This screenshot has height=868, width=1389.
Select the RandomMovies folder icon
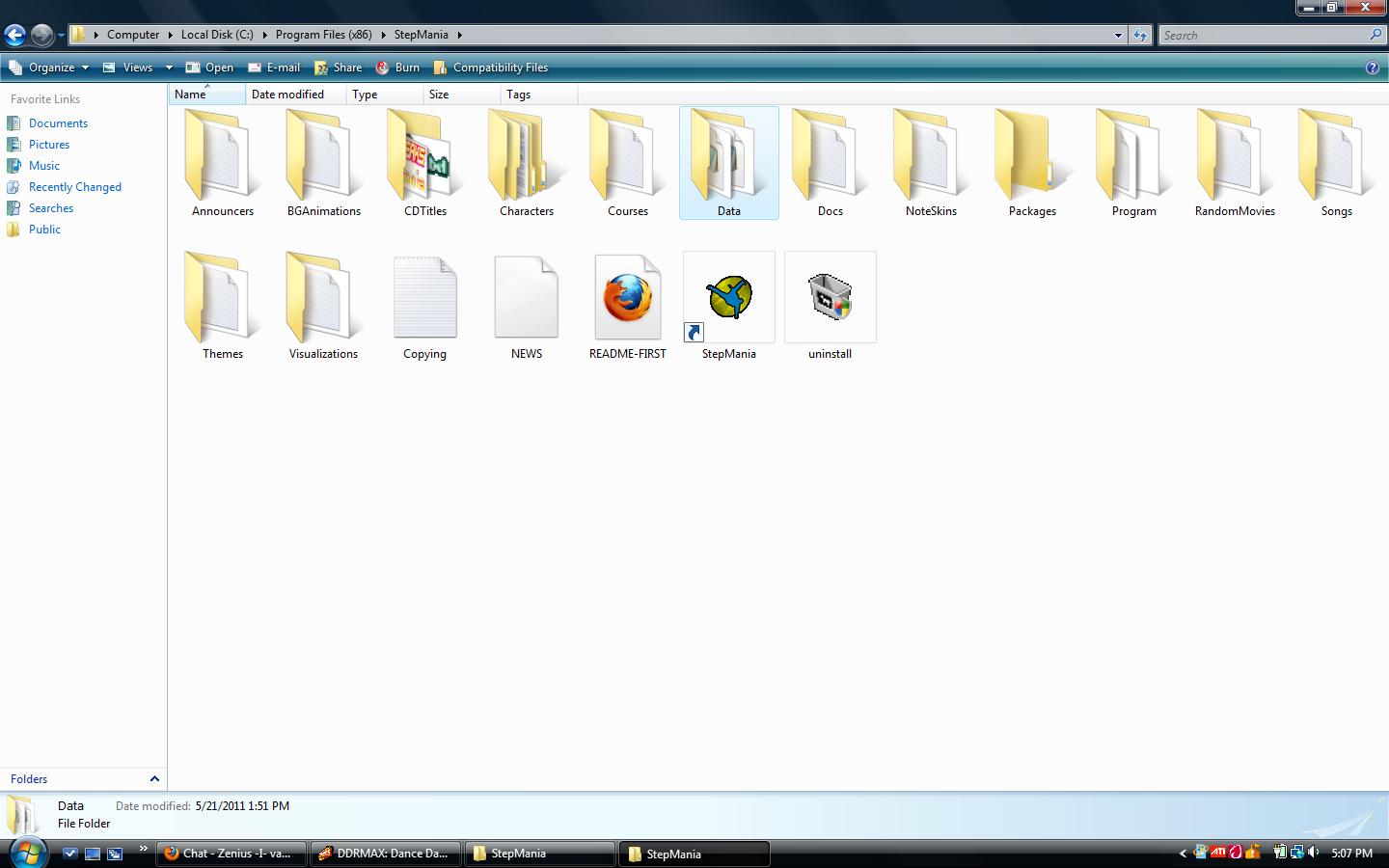(1235, 154)
